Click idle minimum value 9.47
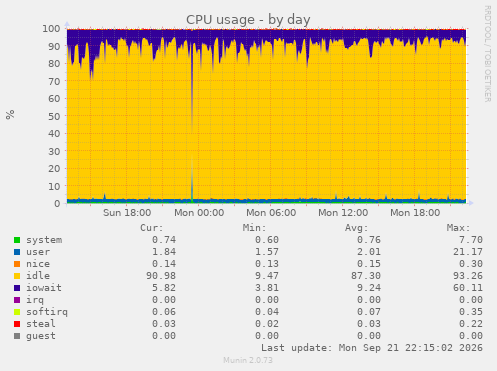The height and width of the screenshot is (371, 497). pos(267,276)
